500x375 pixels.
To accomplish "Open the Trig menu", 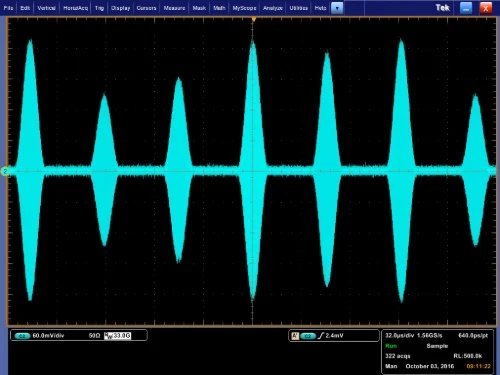I will pos(99,8).
